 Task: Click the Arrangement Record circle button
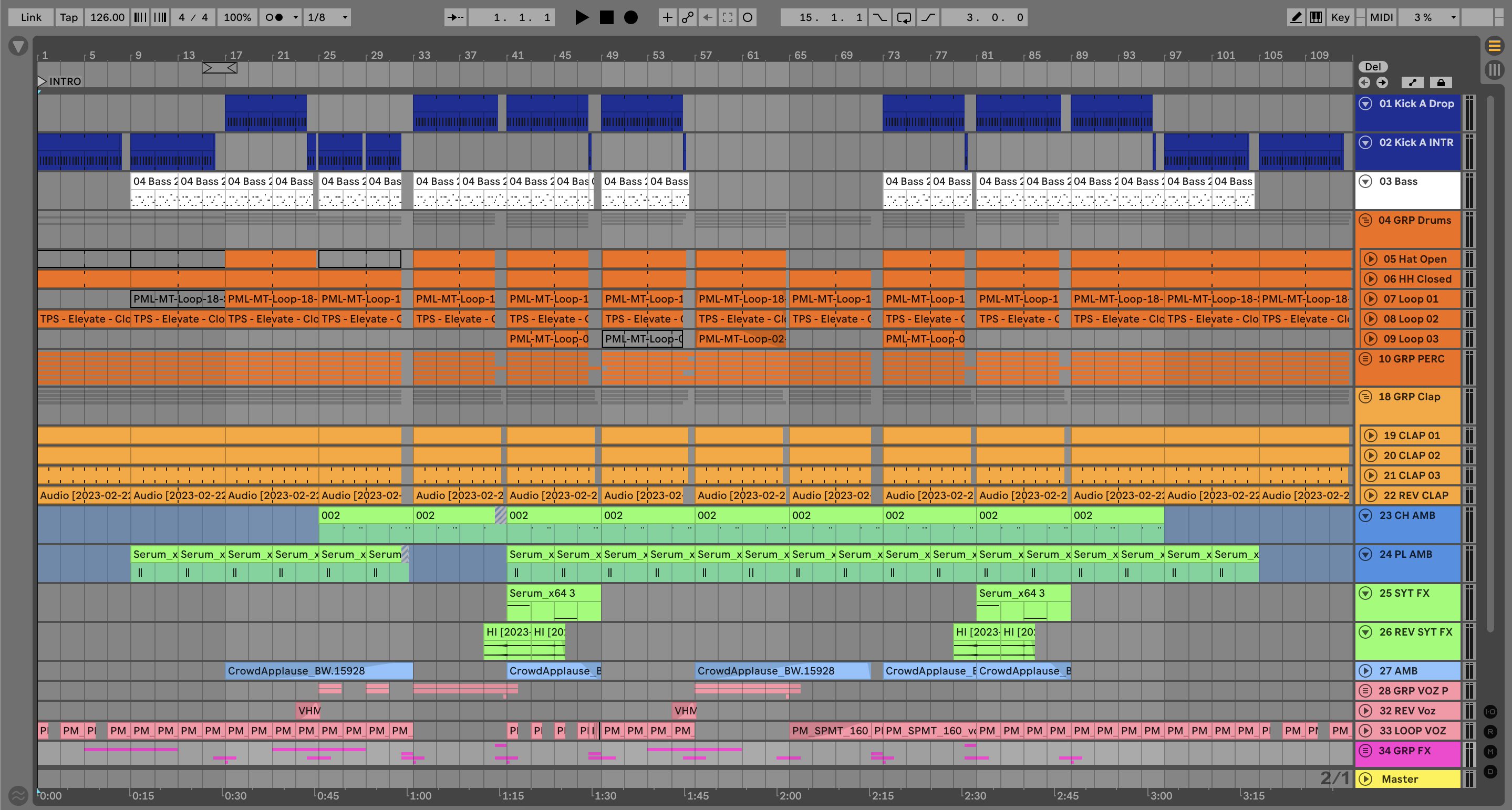630,18
